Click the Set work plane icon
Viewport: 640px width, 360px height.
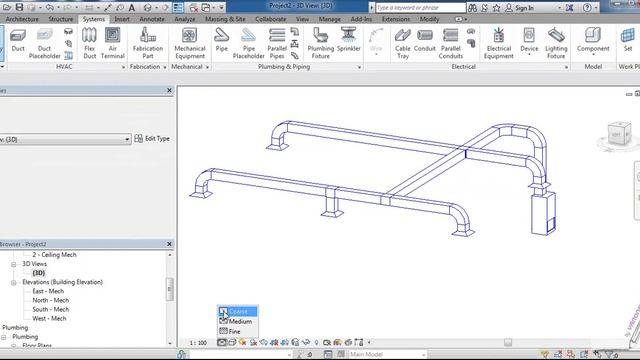tap(628, 40)
